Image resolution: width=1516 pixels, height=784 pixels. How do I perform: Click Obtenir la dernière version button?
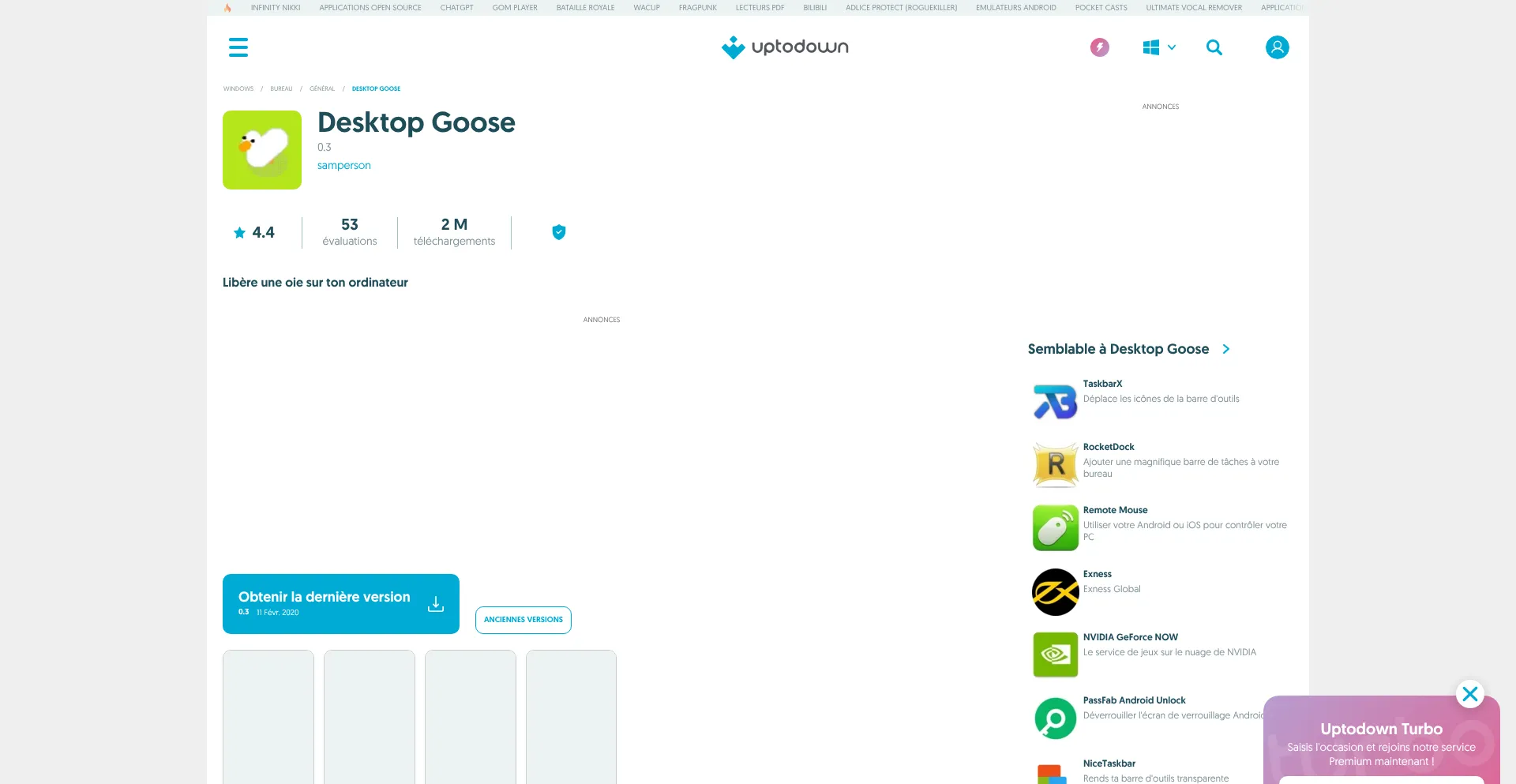340,604
